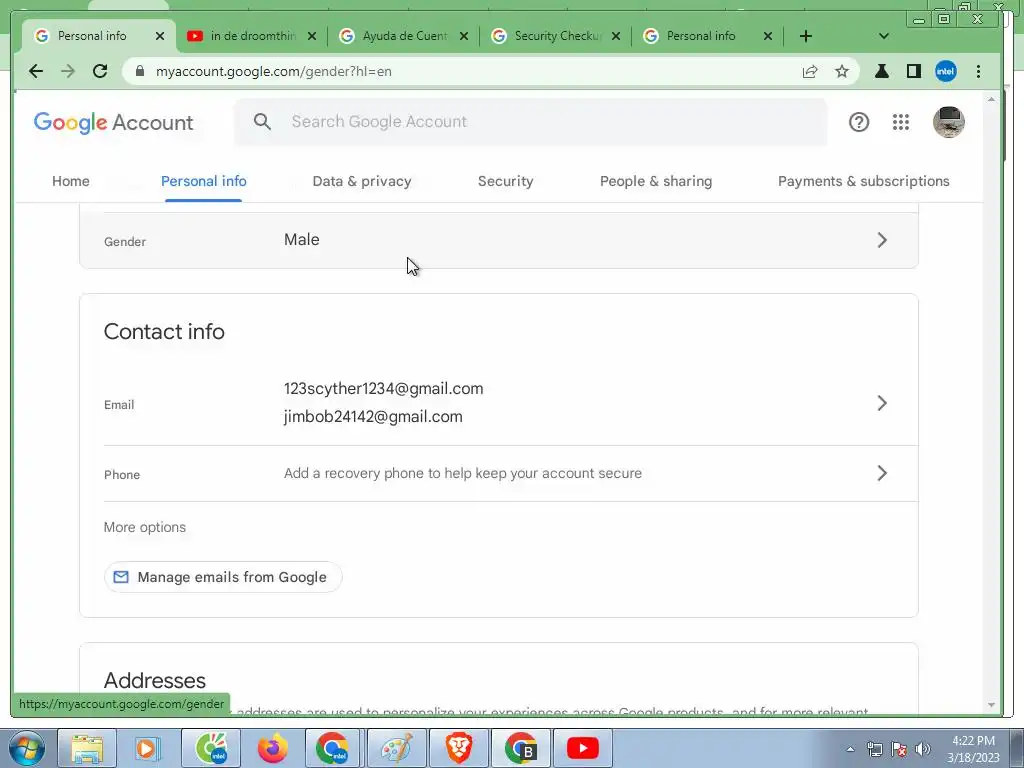This screenshot has width=1024, height=768.
Task: Click the jimbob24142@gmail.com email
Action: tap(373, 417)
